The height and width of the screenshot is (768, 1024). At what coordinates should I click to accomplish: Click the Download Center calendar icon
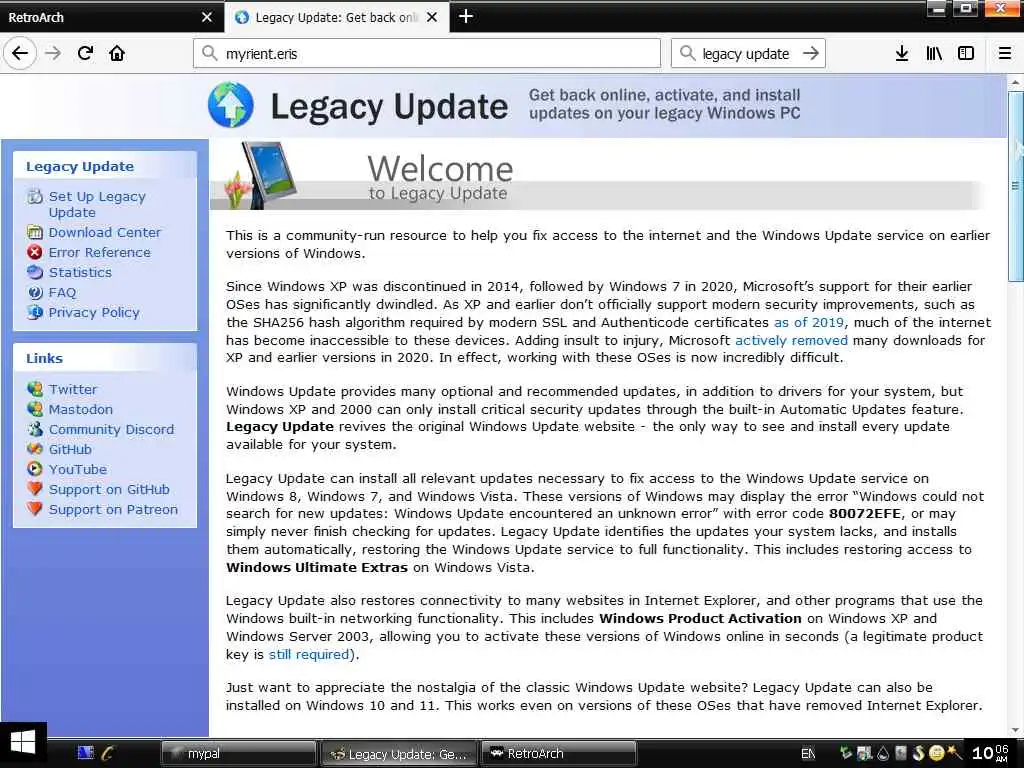pyautogui.click(x=35, y=232)
